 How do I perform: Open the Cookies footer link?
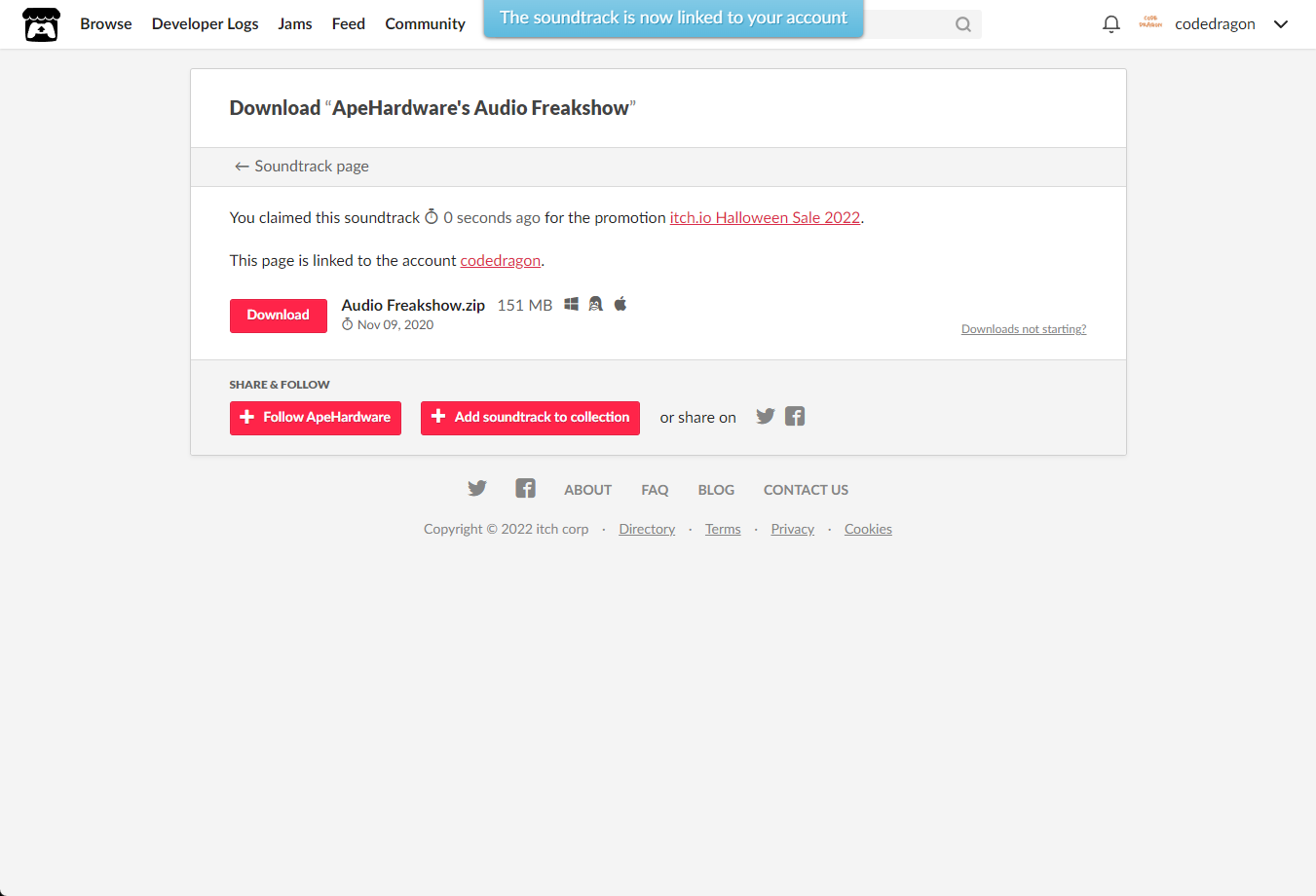pyautogui.click(x=868, y=529)
